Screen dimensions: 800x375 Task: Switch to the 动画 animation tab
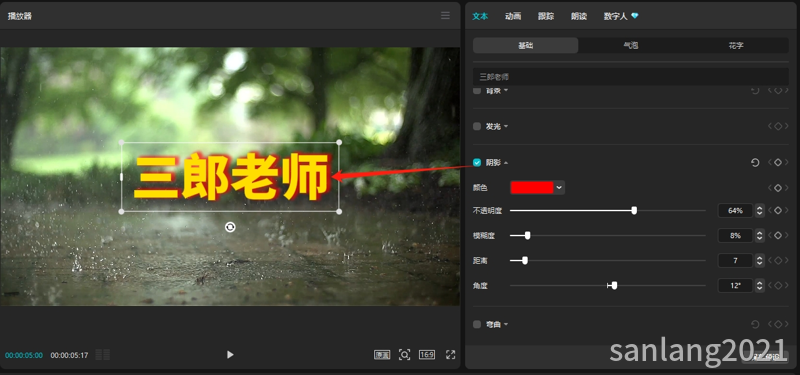click(513, 16)
